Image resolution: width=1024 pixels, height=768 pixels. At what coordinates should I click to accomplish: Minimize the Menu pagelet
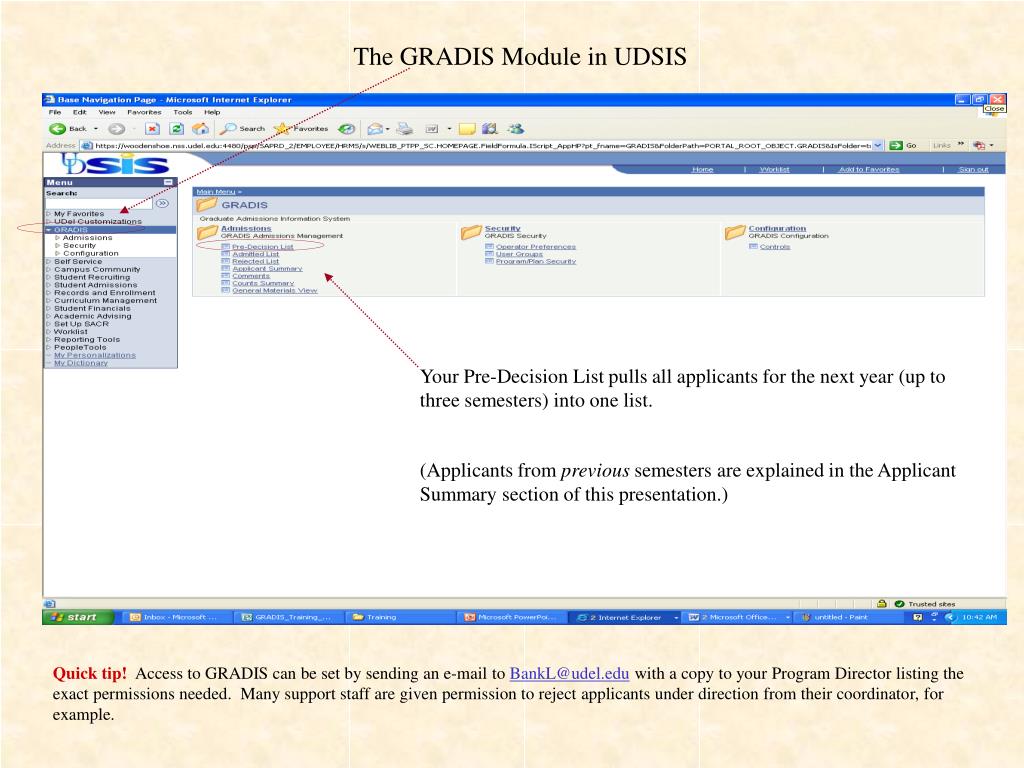[168, 182]
